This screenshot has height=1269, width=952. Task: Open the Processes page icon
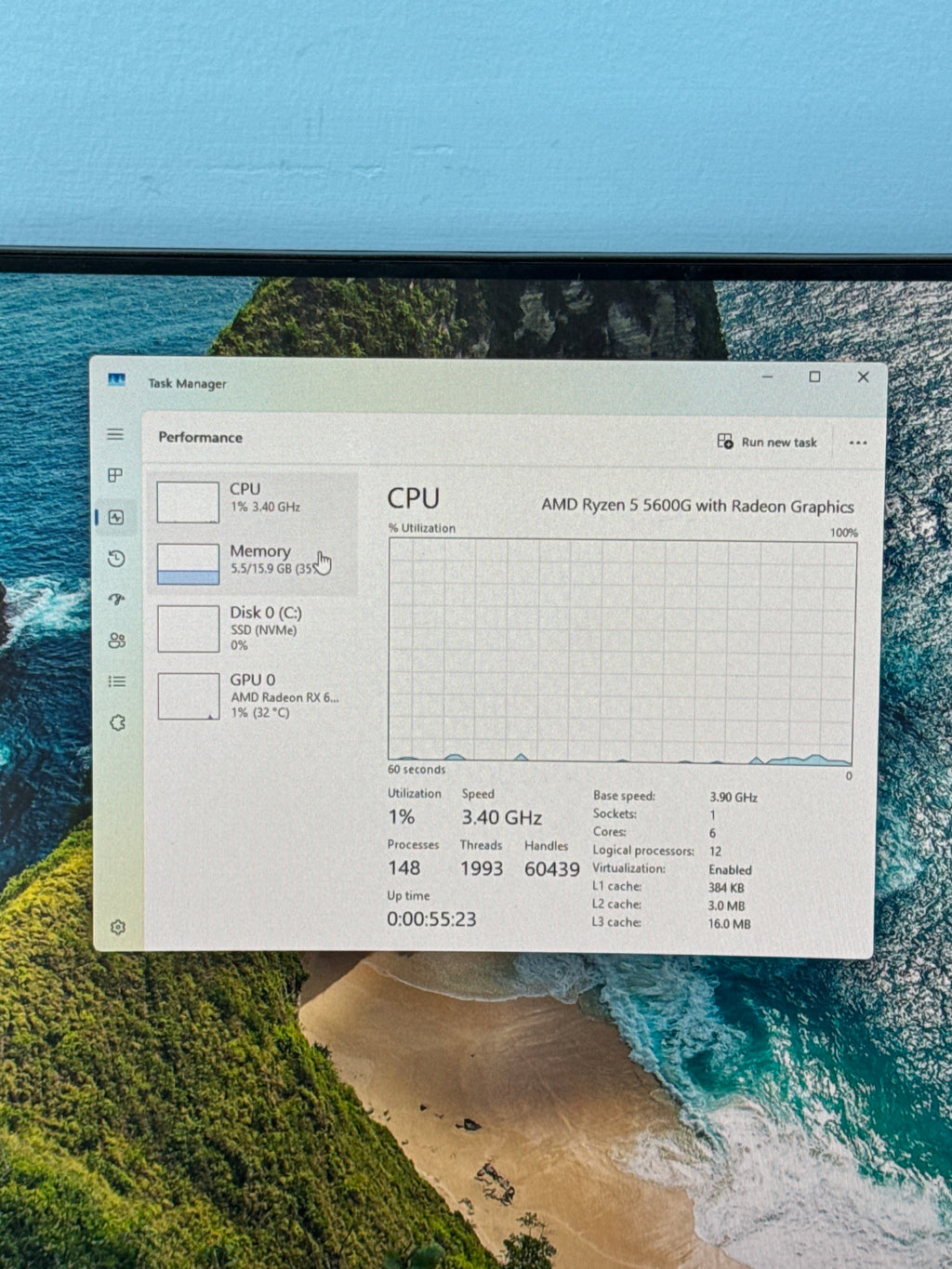(115, 475)
